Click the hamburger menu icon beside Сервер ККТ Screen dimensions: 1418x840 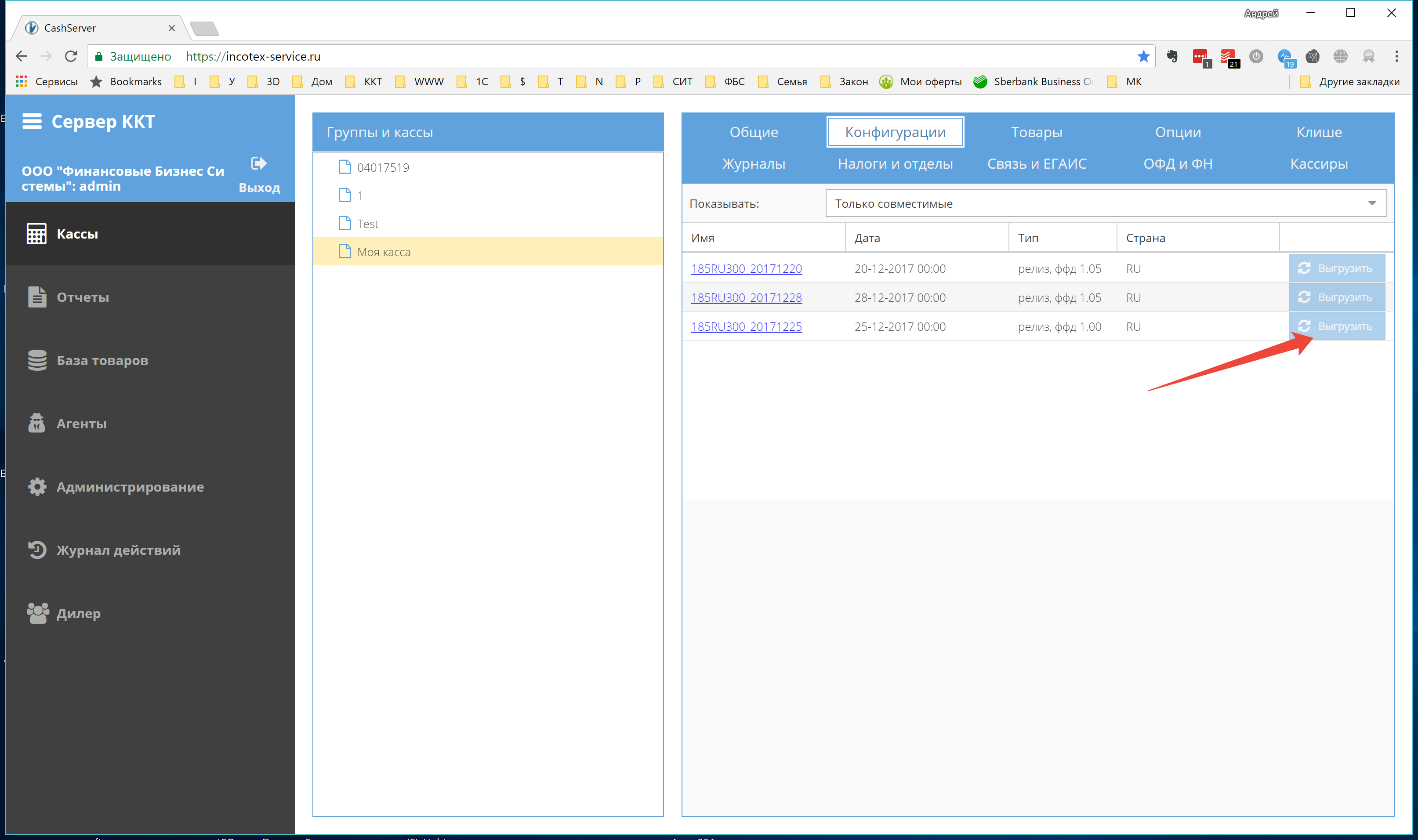[32, 121]
